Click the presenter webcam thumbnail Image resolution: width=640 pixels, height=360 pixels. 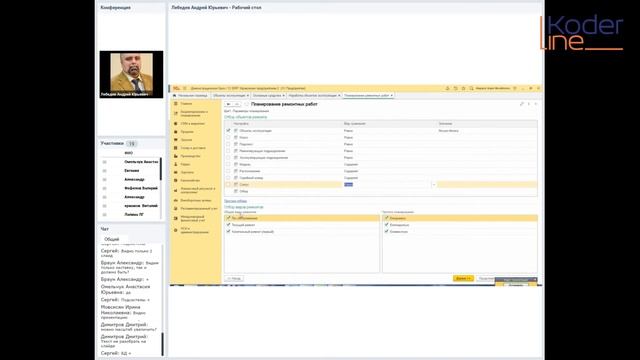[x=131, y=74]
